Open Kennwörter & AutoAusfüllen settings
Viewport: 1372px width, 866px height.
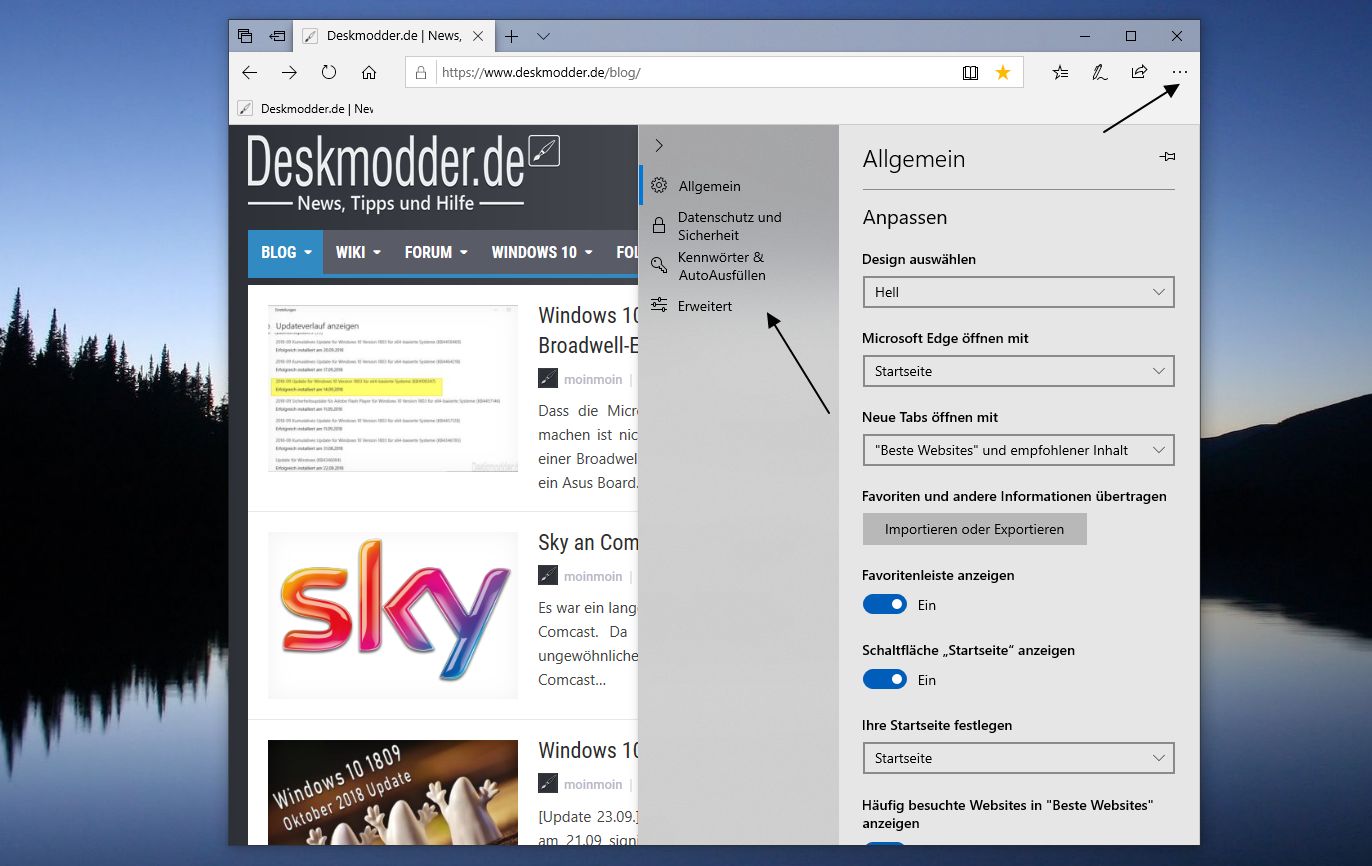point(738,266)
